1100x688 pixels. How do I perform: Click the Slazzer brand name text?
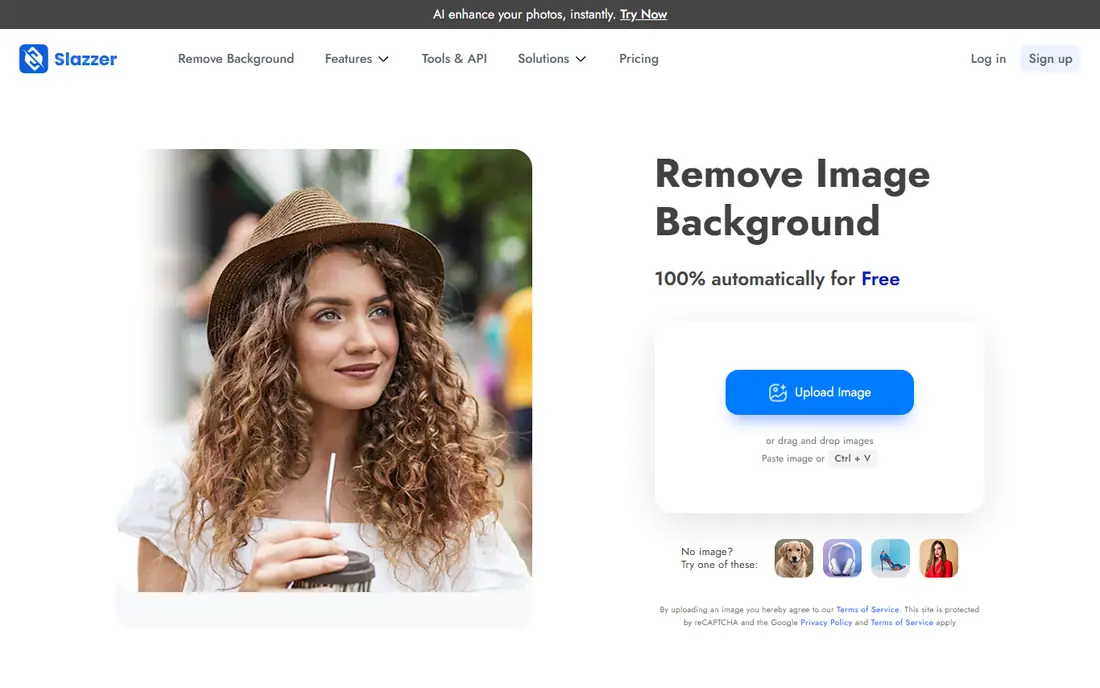pyautogui.click(x=86, y=59)
